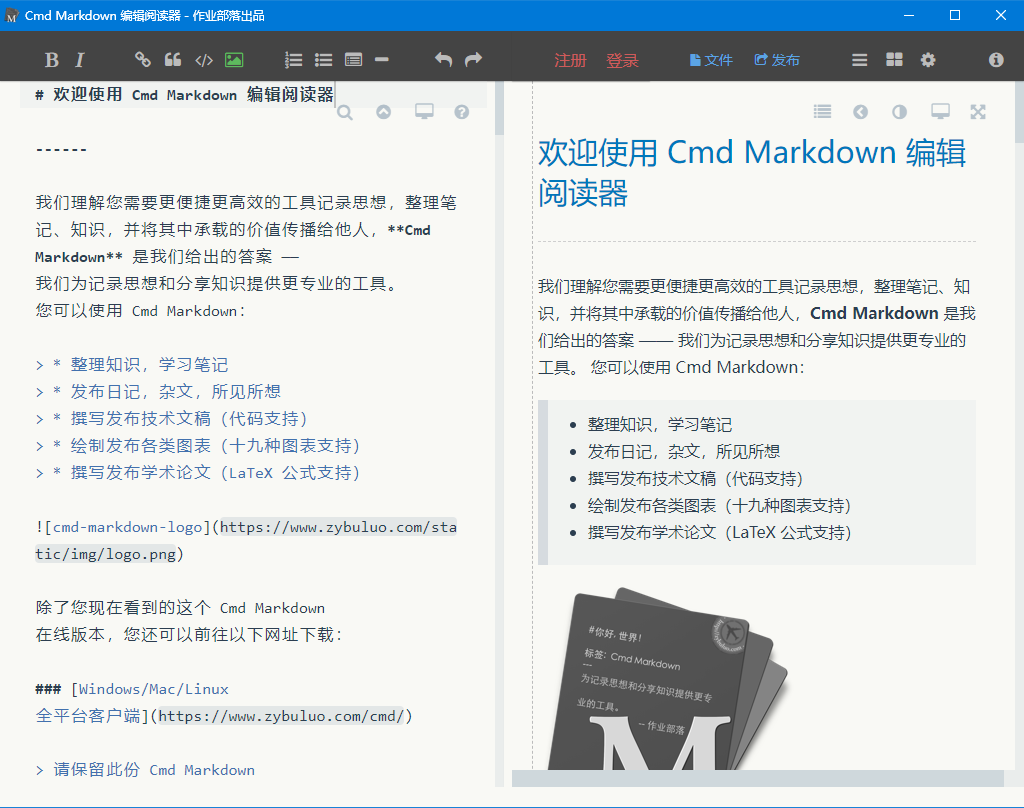Screen dimensions: 1024x808
Task: Click the red 登录 login link
Action: [x=622, y=61]
